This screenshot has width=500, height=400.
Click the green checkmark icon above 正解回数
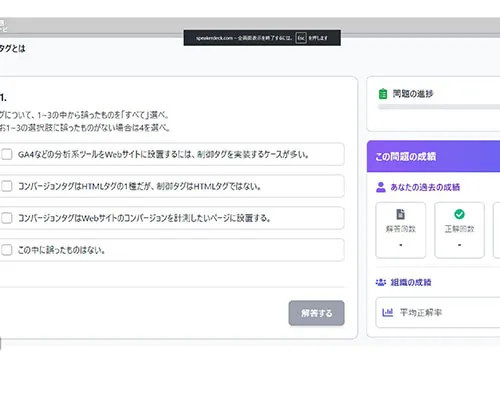point(459,214)
